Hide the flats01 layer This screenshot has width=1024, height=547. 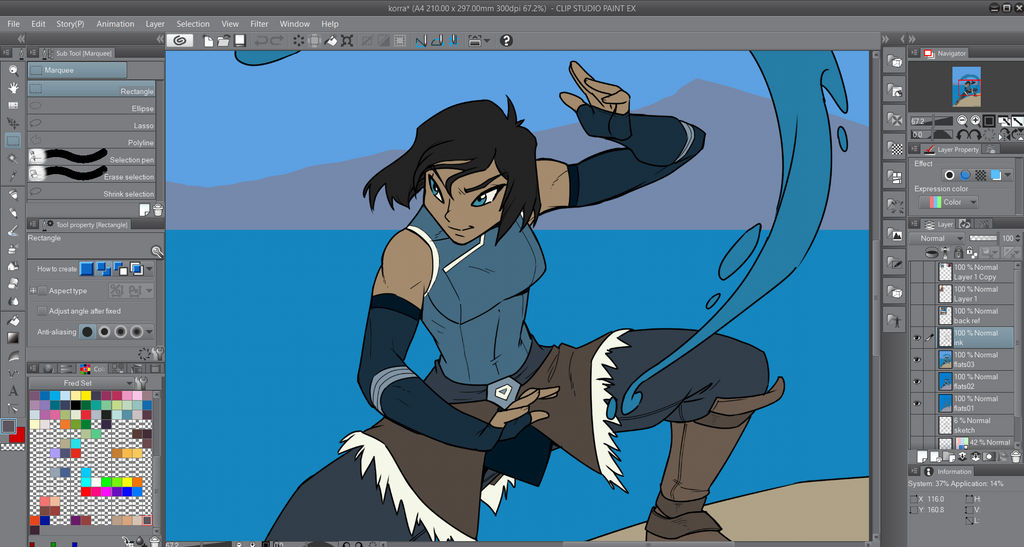click(x=916, y=403)
